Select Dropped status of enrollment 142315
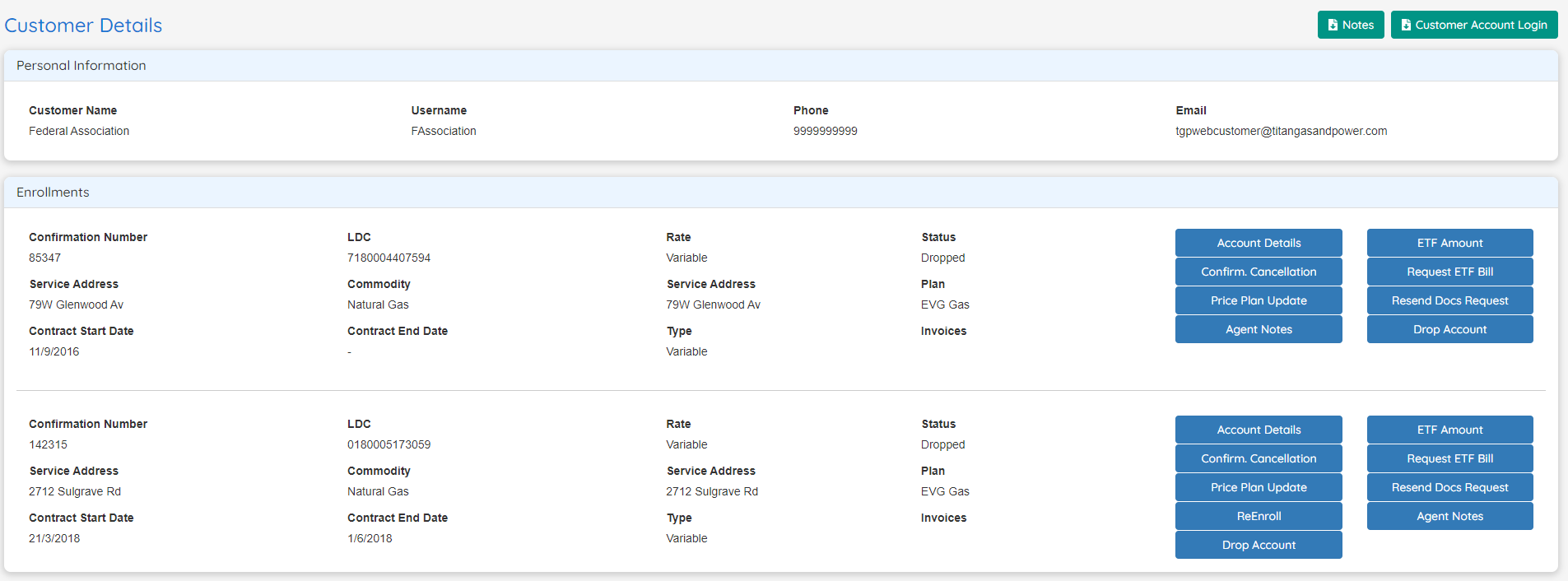This screenshot has width=1568, height=581. [943, 444]
